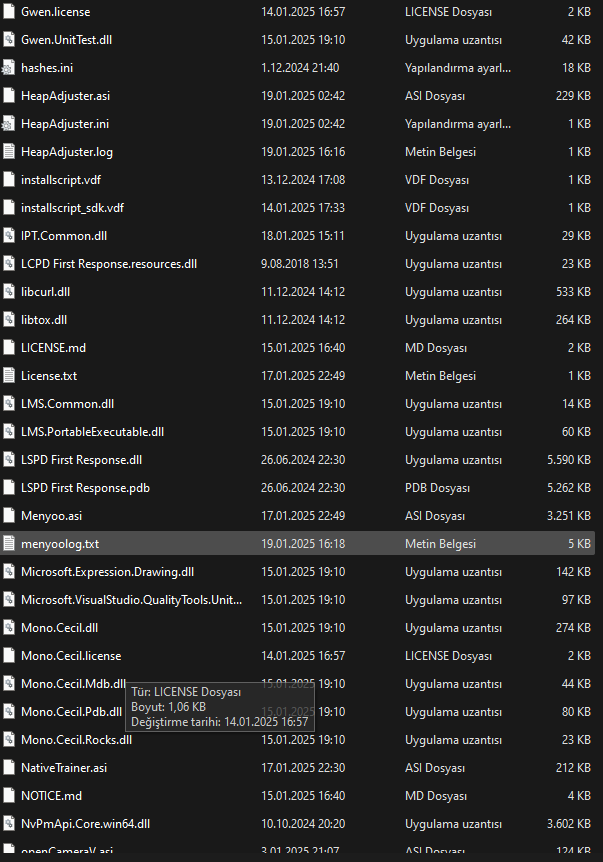Screen dimensions: 603x862
Task: Click the IPT.Common.dll file icon
Action: (10, 236)
